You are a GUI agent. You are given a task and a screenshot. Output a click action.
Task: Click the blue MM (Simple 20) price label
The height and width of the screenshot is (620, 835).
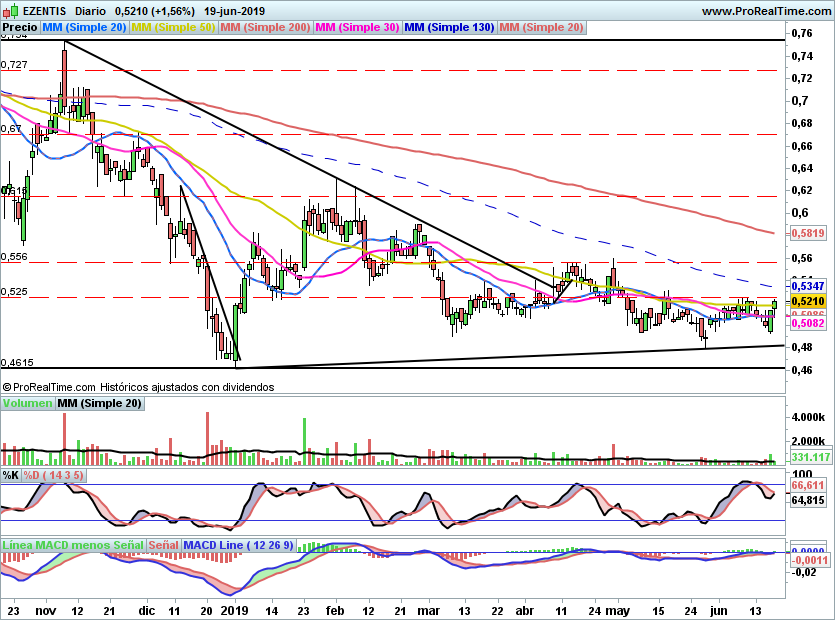point(85,28)
